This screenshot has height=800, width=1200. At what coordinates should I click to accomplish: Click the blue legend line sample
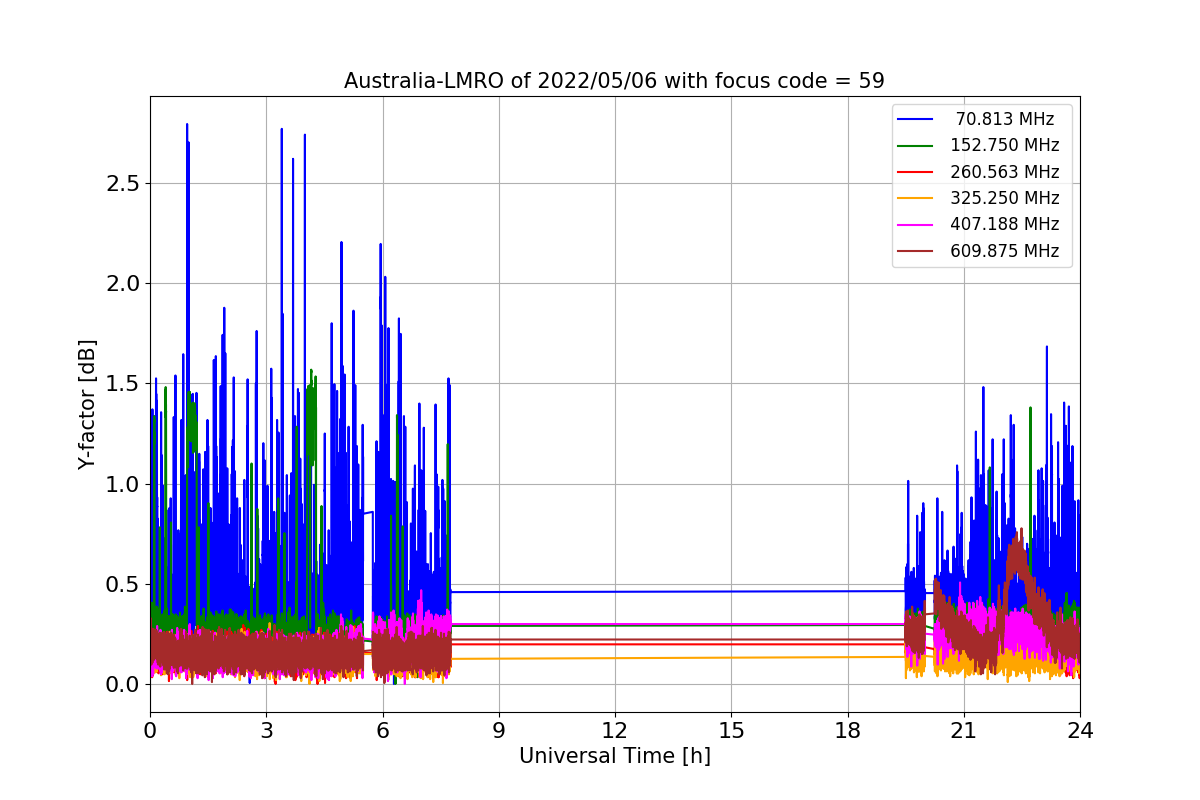click(x=916, y=119)
